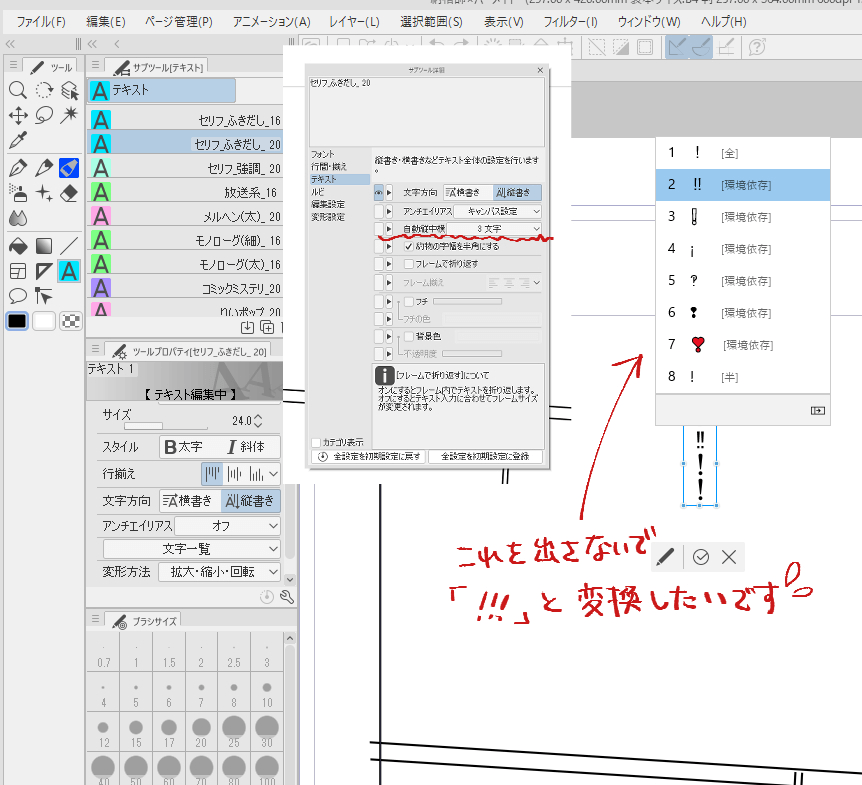Open tool property wrench settings icon
Viewport: 862px width, 785px height.
287,598
